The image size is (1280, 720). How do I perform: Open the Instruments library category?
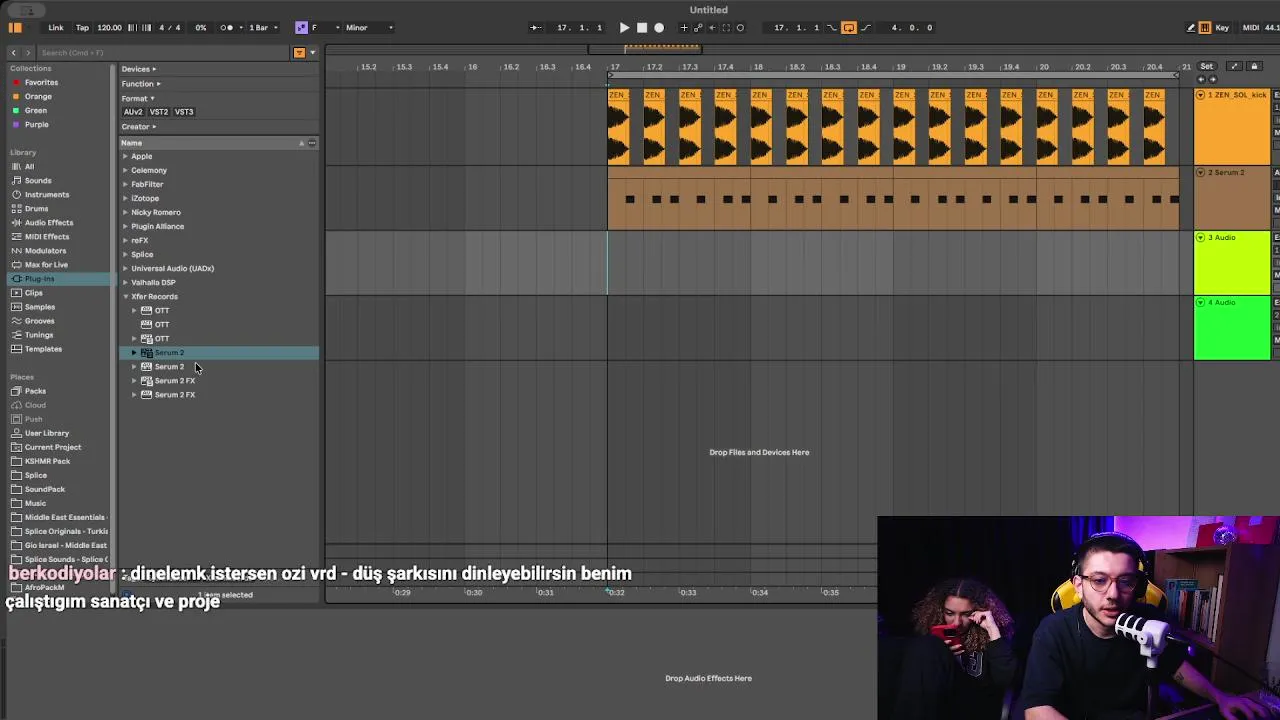point(47,194)
